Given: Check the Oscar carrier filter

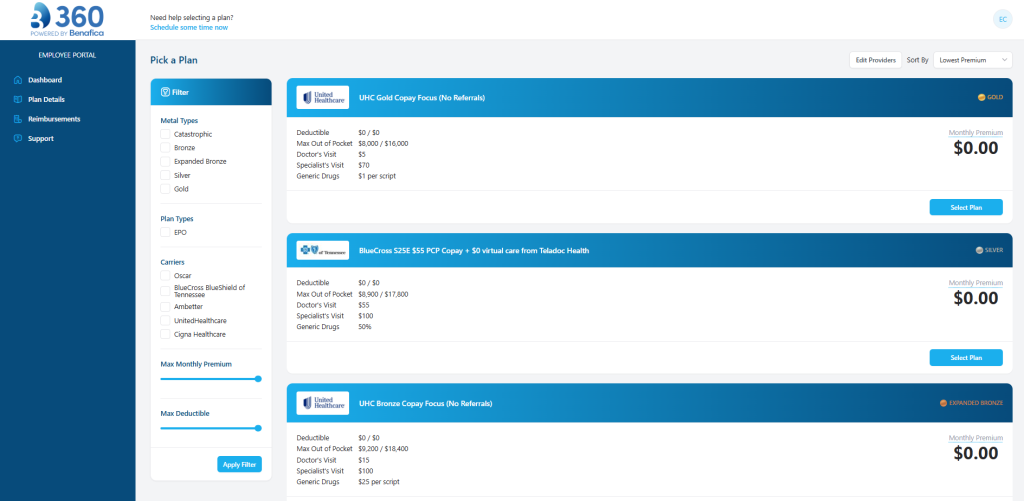Looking at the screenshot, I should (165, 276).
